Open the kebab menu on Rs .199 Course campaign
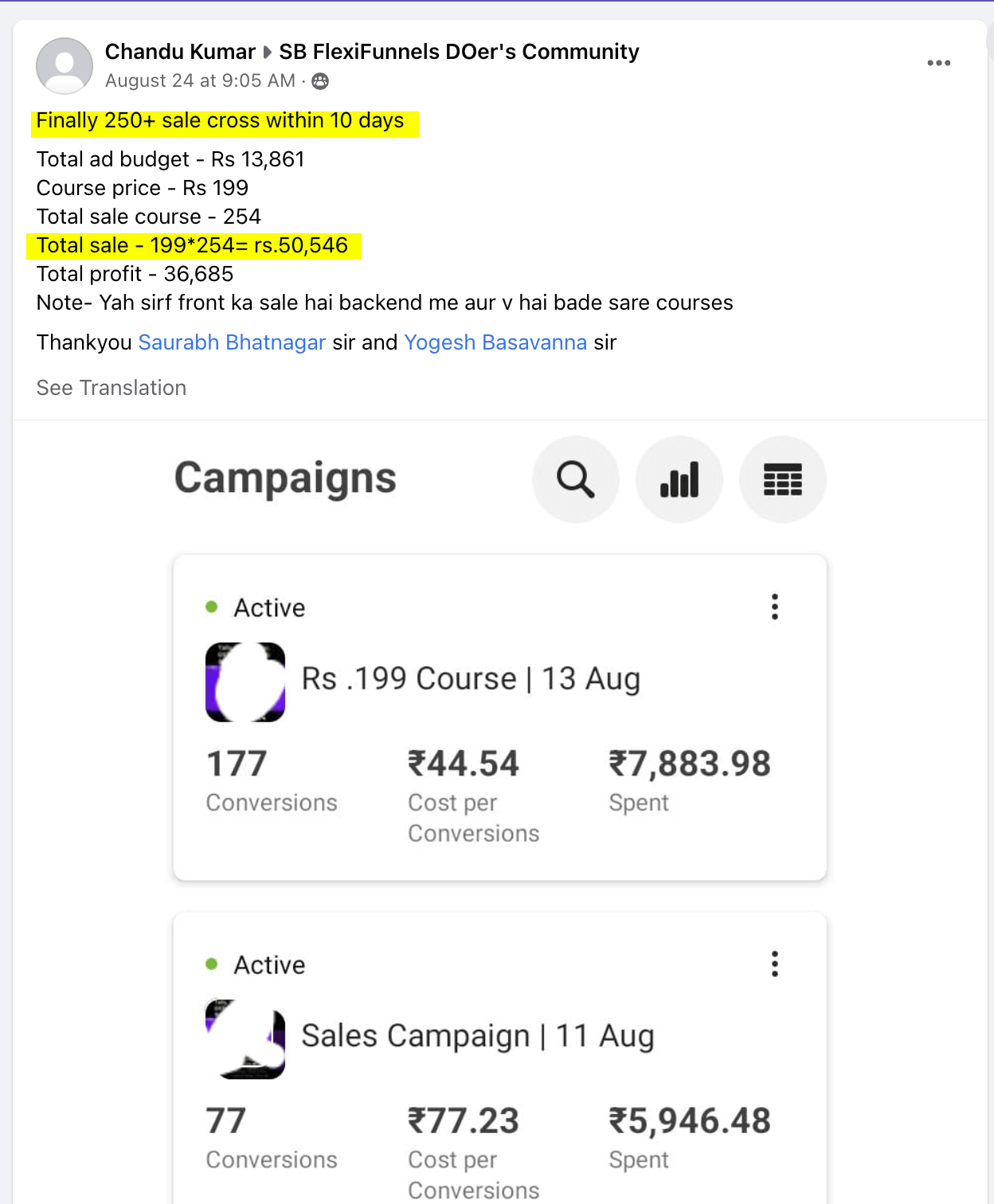The height and width of the screenshot is (1204, 994). tap(774, 607)
